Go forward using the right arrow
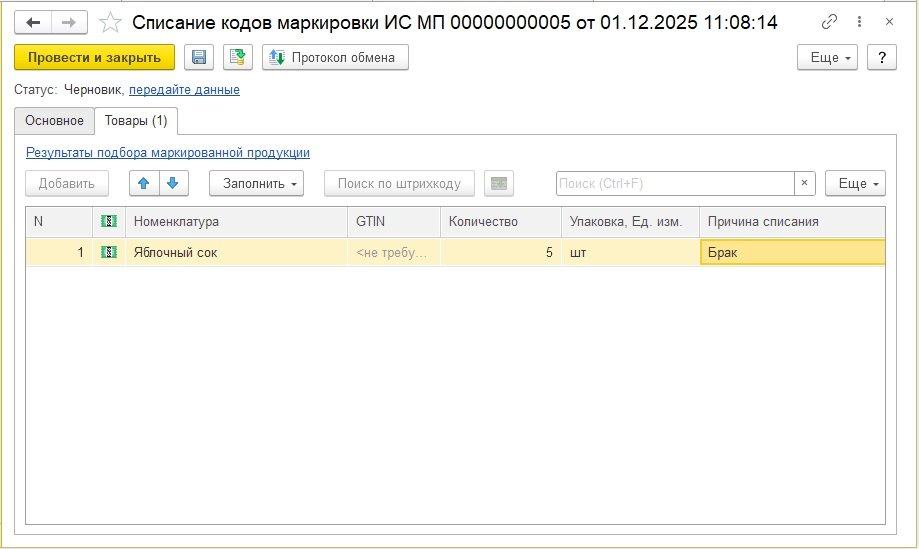The image size is (919, 549). [x=68, y=22]
